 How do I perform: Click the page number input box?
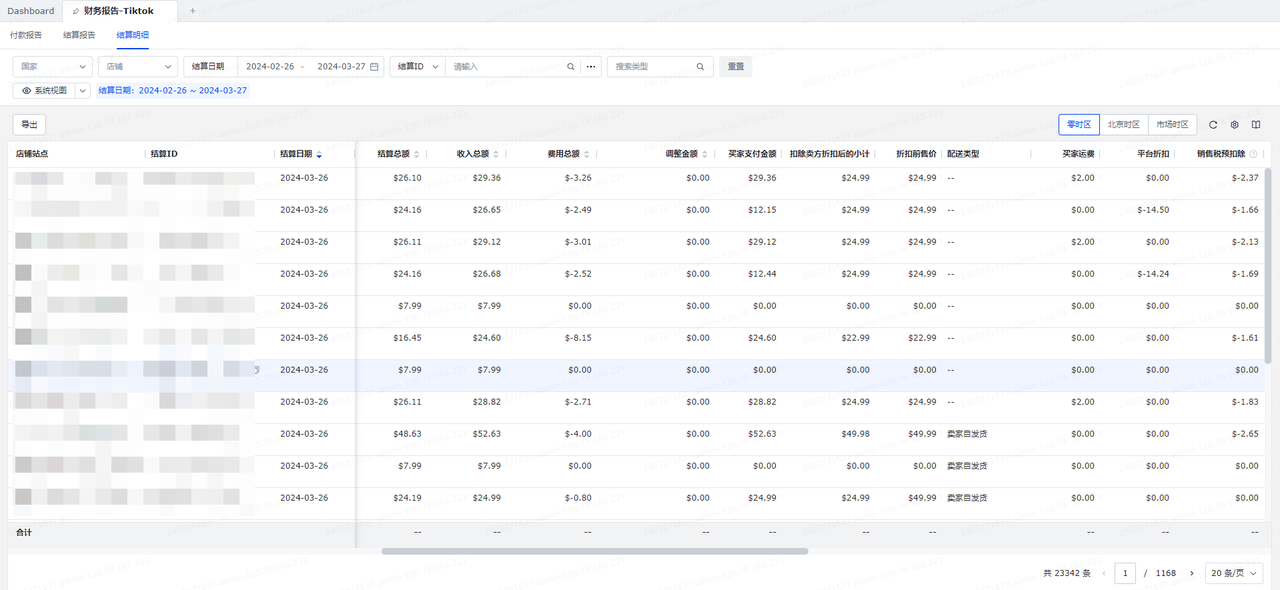coord(1127,573)
